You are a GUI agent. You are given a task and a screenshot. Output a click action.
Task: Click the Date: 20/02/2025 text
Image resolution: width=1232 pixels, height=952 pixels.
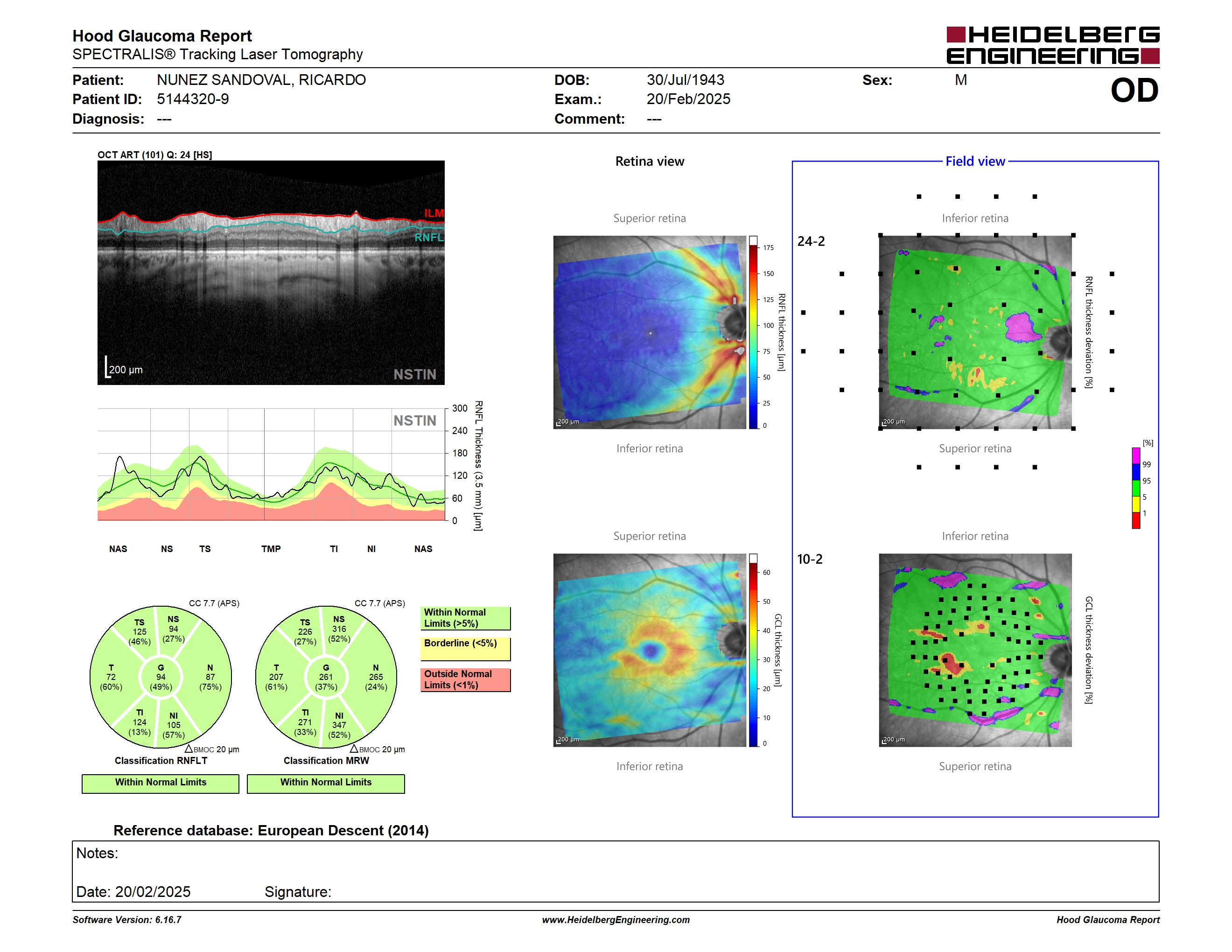pyautogui.click(x=133, y=892)
